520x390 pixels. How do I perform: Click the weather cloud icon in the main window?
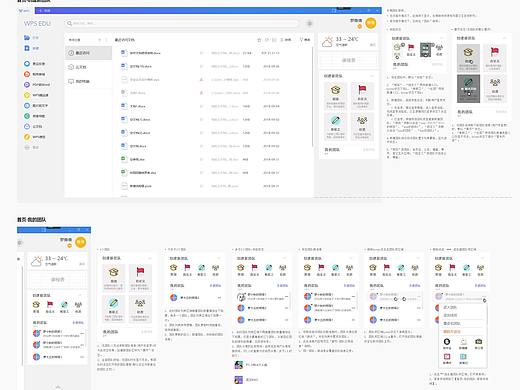point(327,42)
